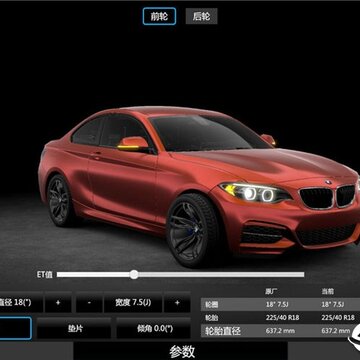Click 637.2 mm in the 原厂 column
The width and height of the screenshot is (360, 360).
(x=280, y=331)
